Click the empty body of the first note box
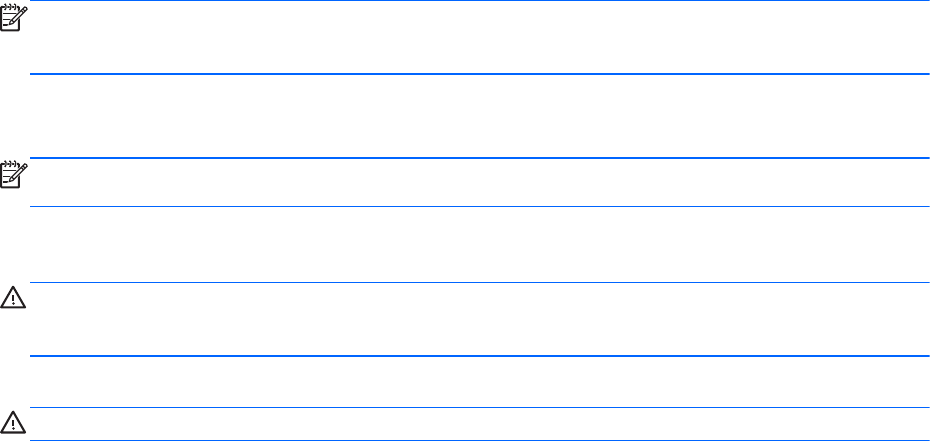The height and width of the screenshot is (441, 930). click(479, 37)
